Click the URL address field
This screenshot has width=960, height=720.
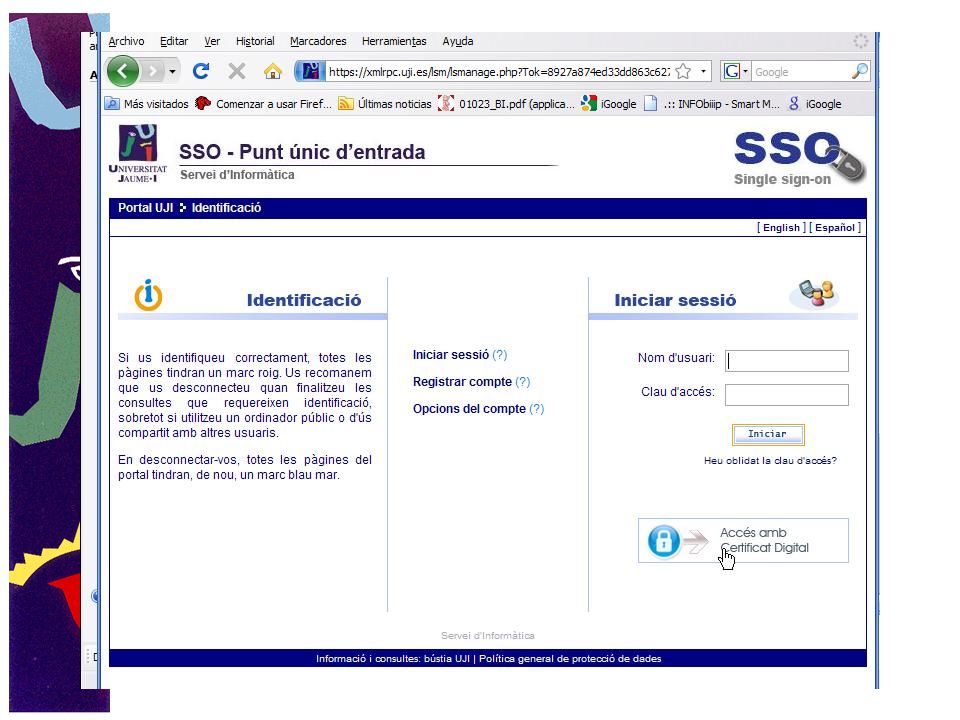(x=499, y=72)
